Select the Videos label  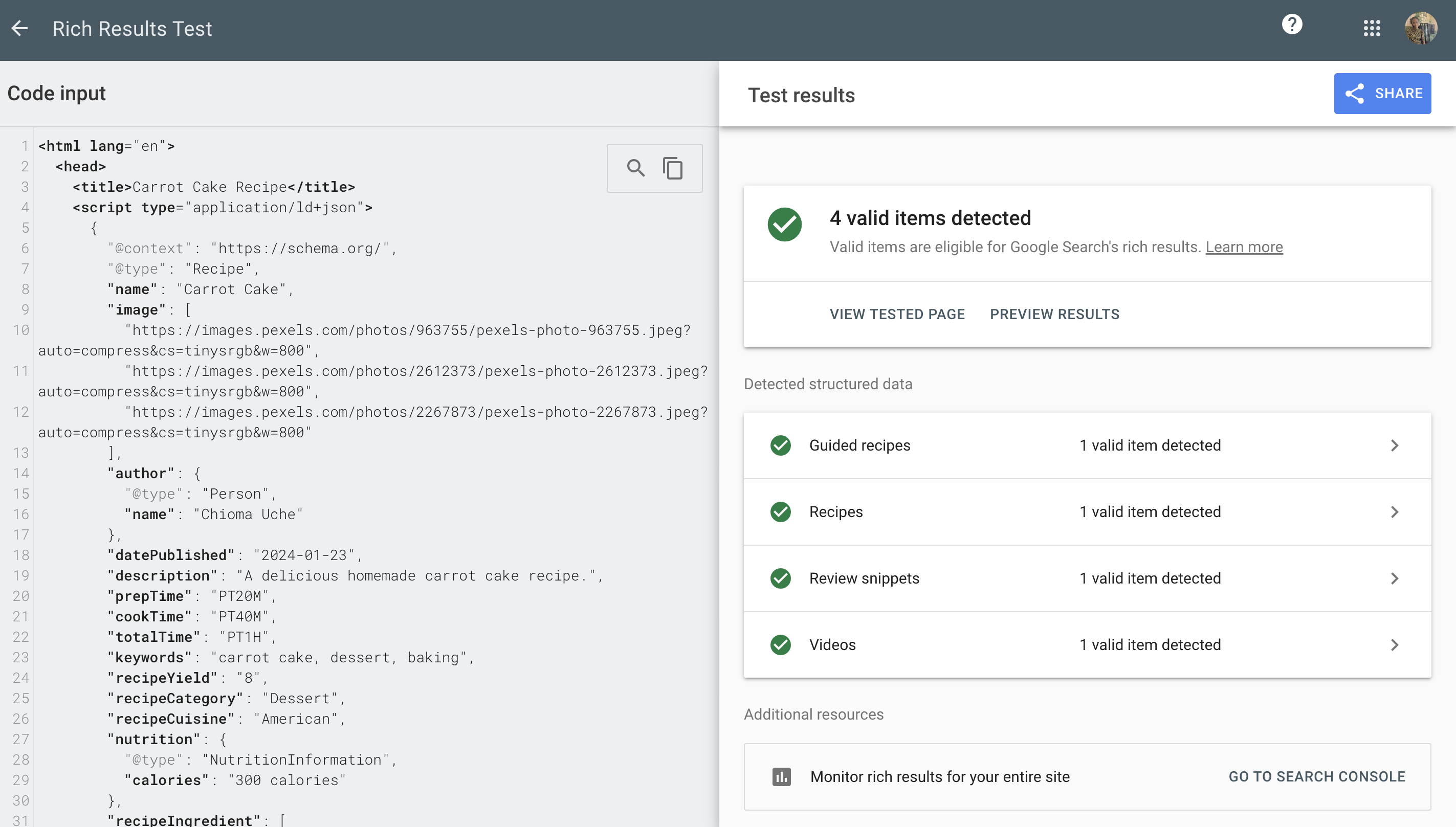832,645
